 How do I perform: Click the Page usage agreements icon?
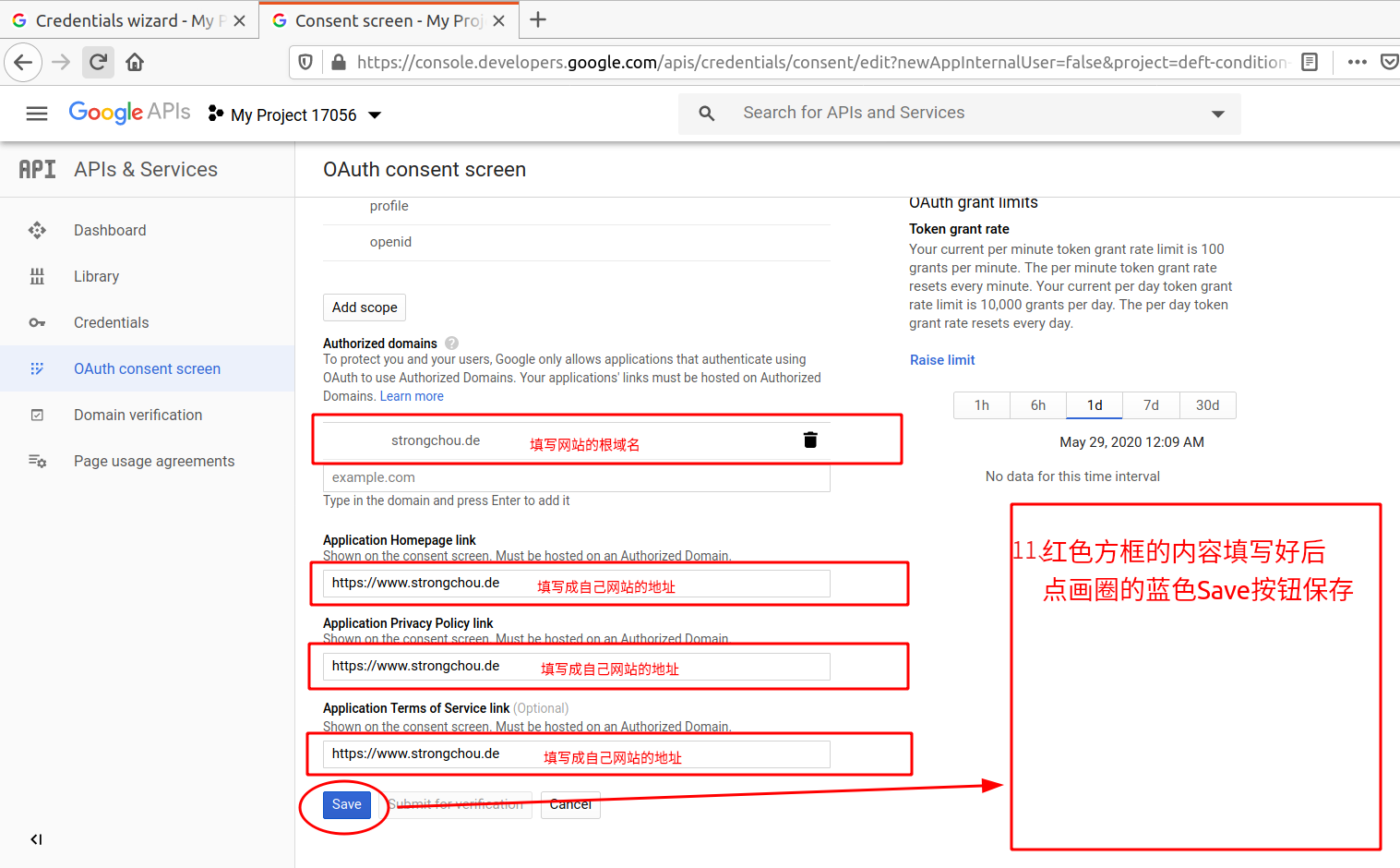tap(37, 461)
